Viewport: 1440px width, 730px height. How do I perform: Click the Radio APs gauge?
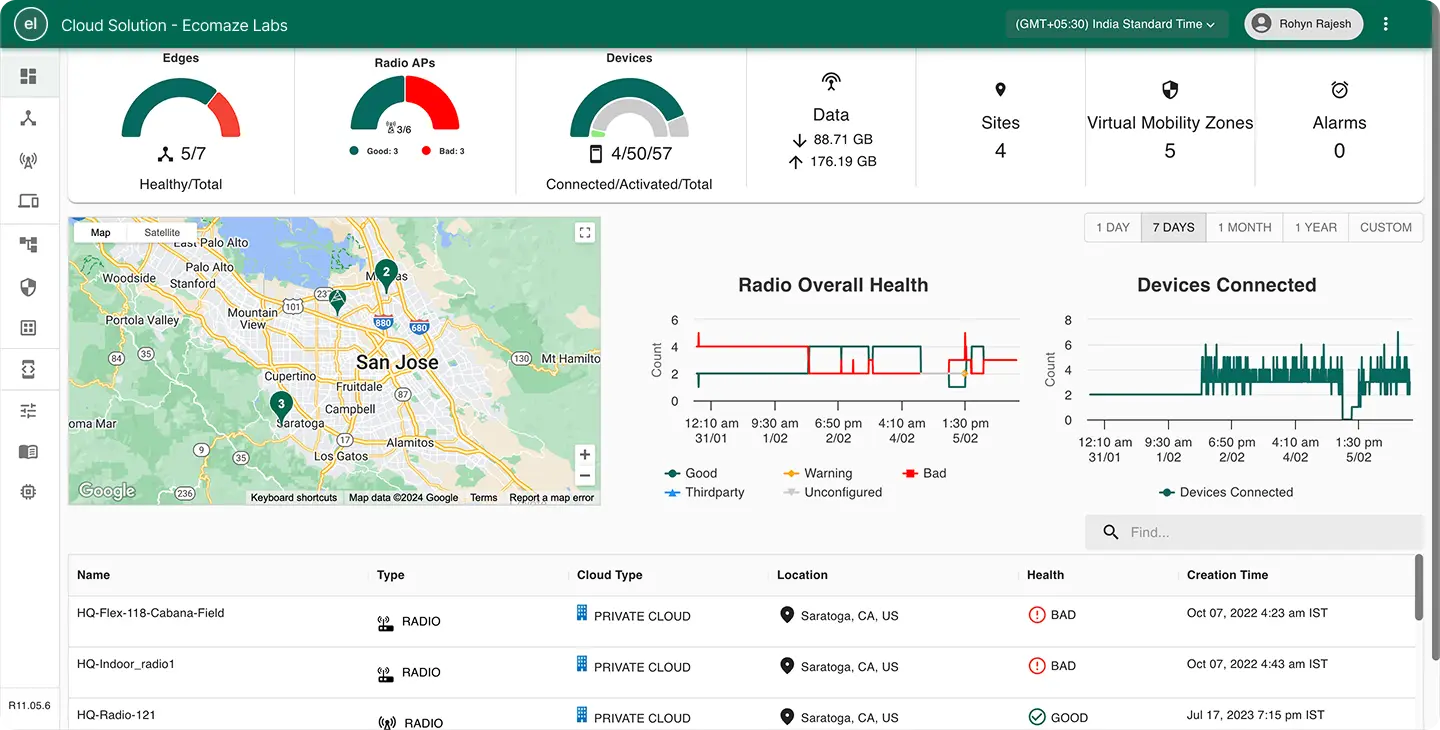405,103
